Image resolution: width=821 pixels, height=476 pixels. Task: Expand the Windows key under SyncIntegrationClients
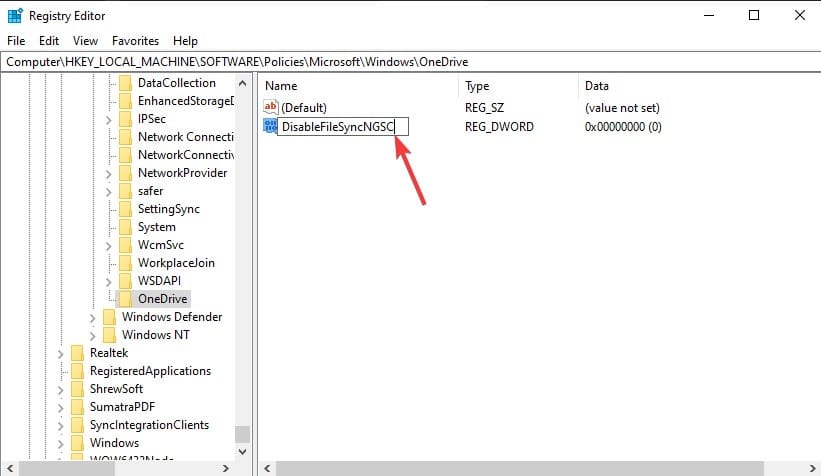click(x=60, y=444)
